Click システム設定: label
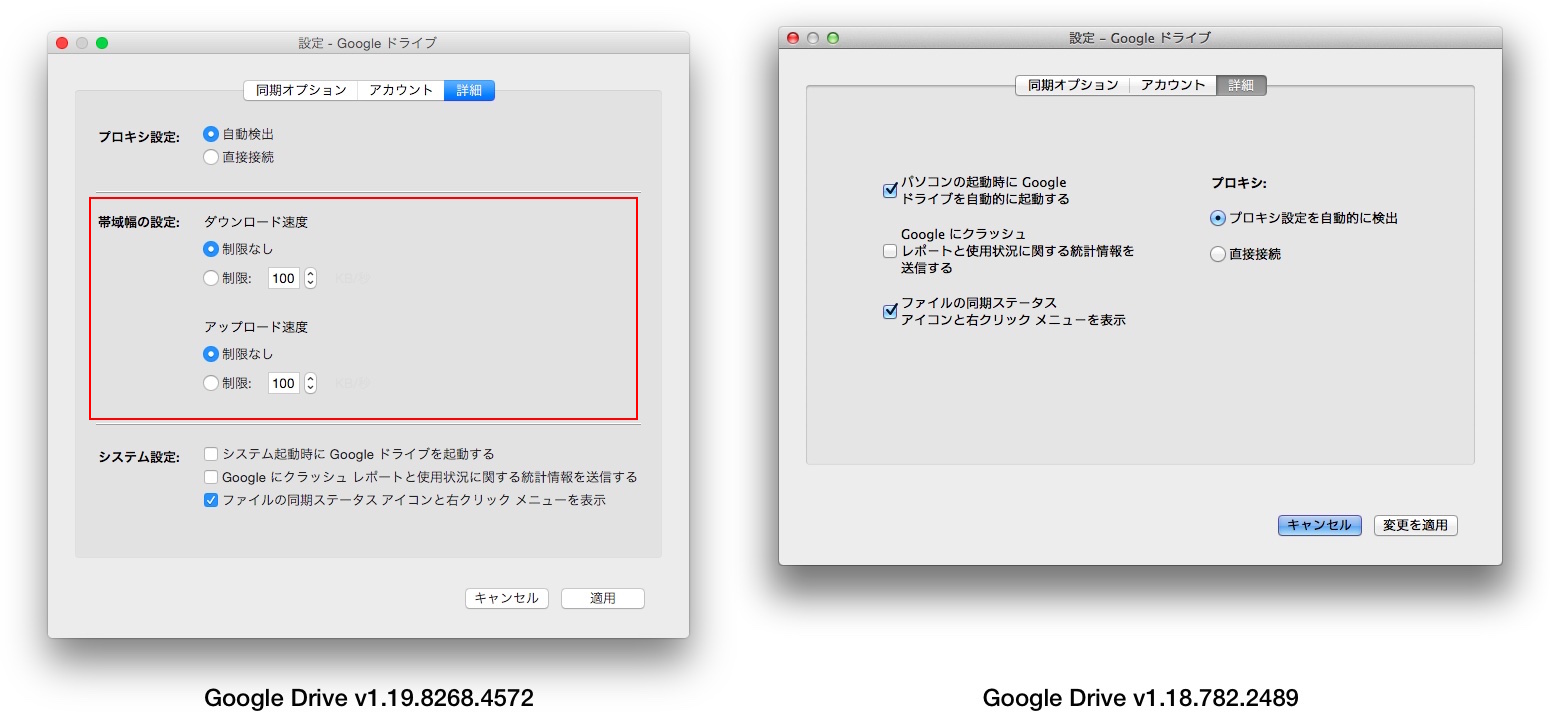This screenshot has height=718, width=1550. point(138,457)
